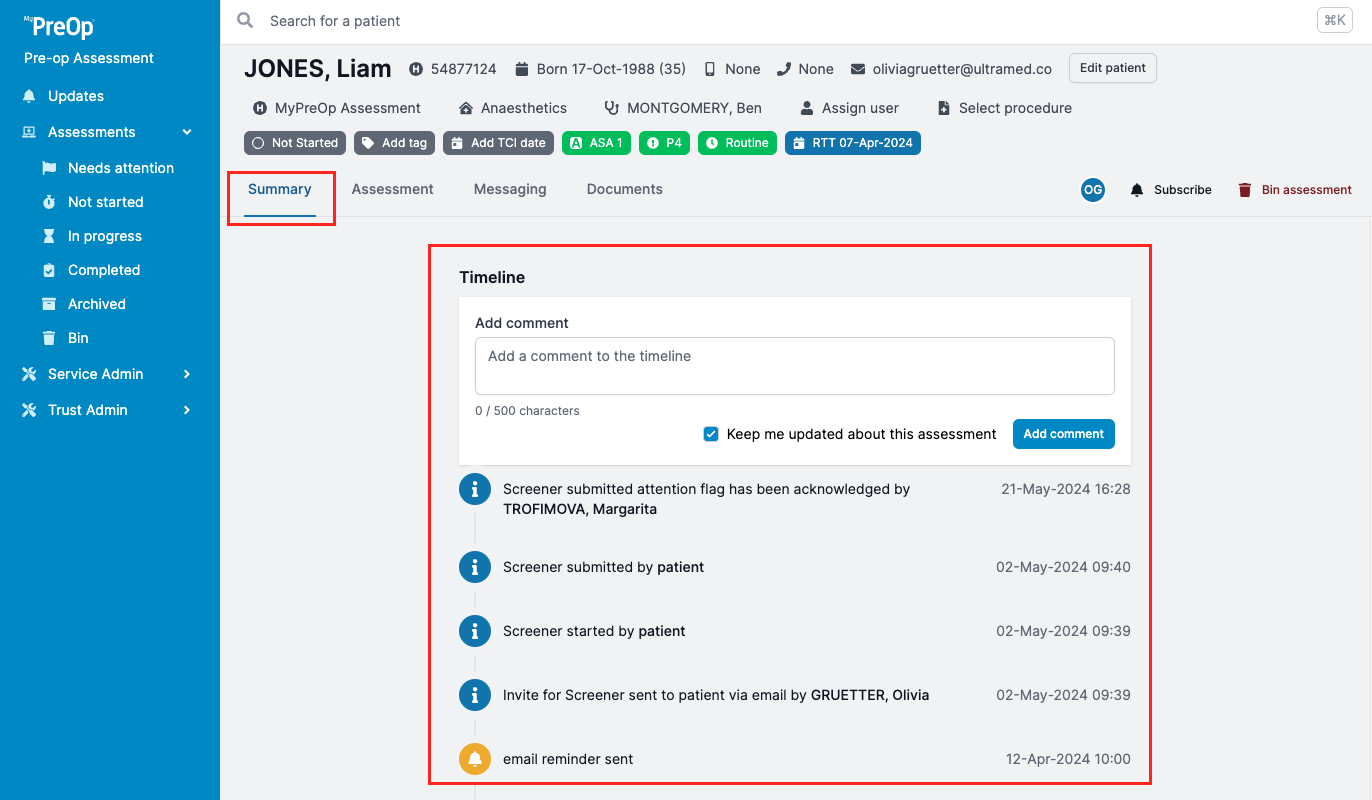Click the oliviagruetter@ultramed.co email text

click(962, 69)
